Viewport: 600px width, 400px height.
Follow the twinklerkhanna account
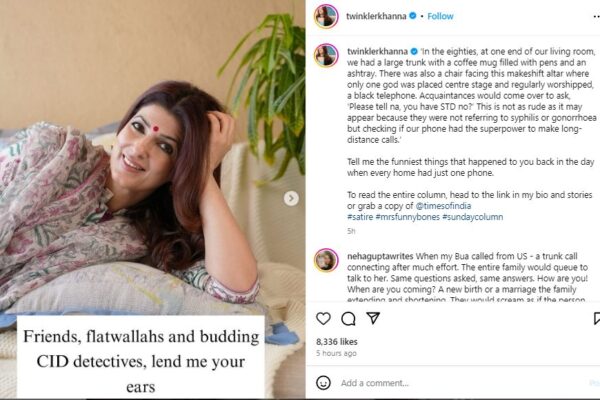coord(440,16)
